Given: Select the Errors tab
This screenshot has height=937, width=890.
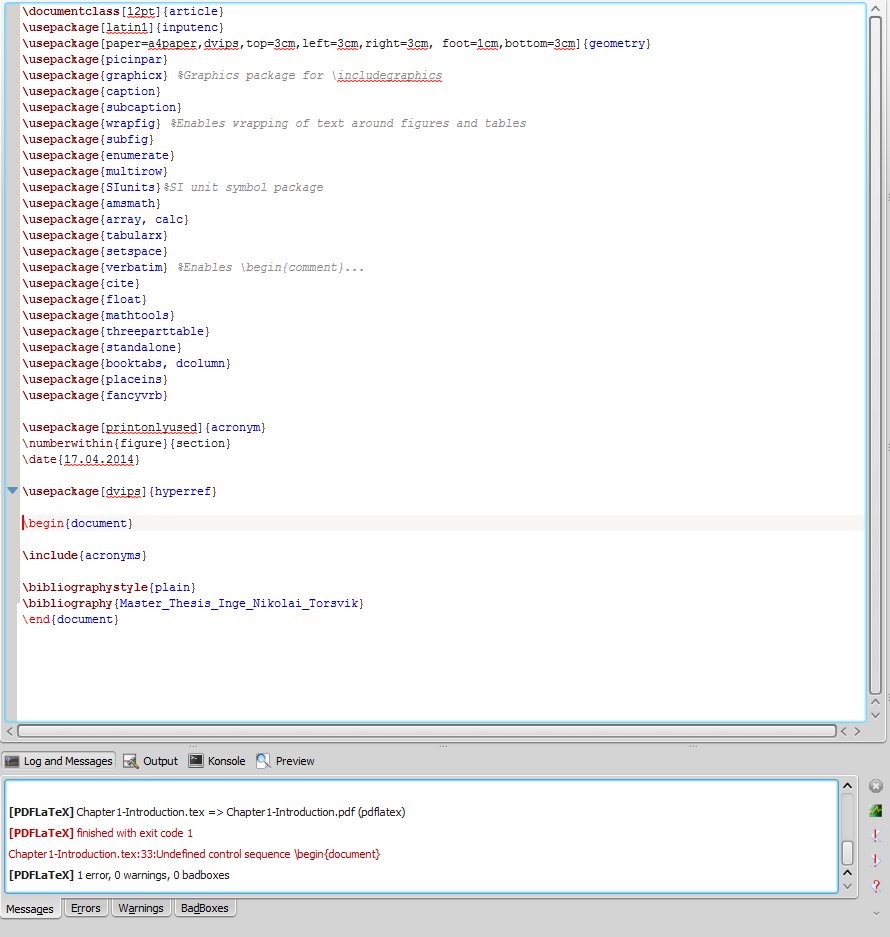Looking at the screenshot, I should pos(85,908).
